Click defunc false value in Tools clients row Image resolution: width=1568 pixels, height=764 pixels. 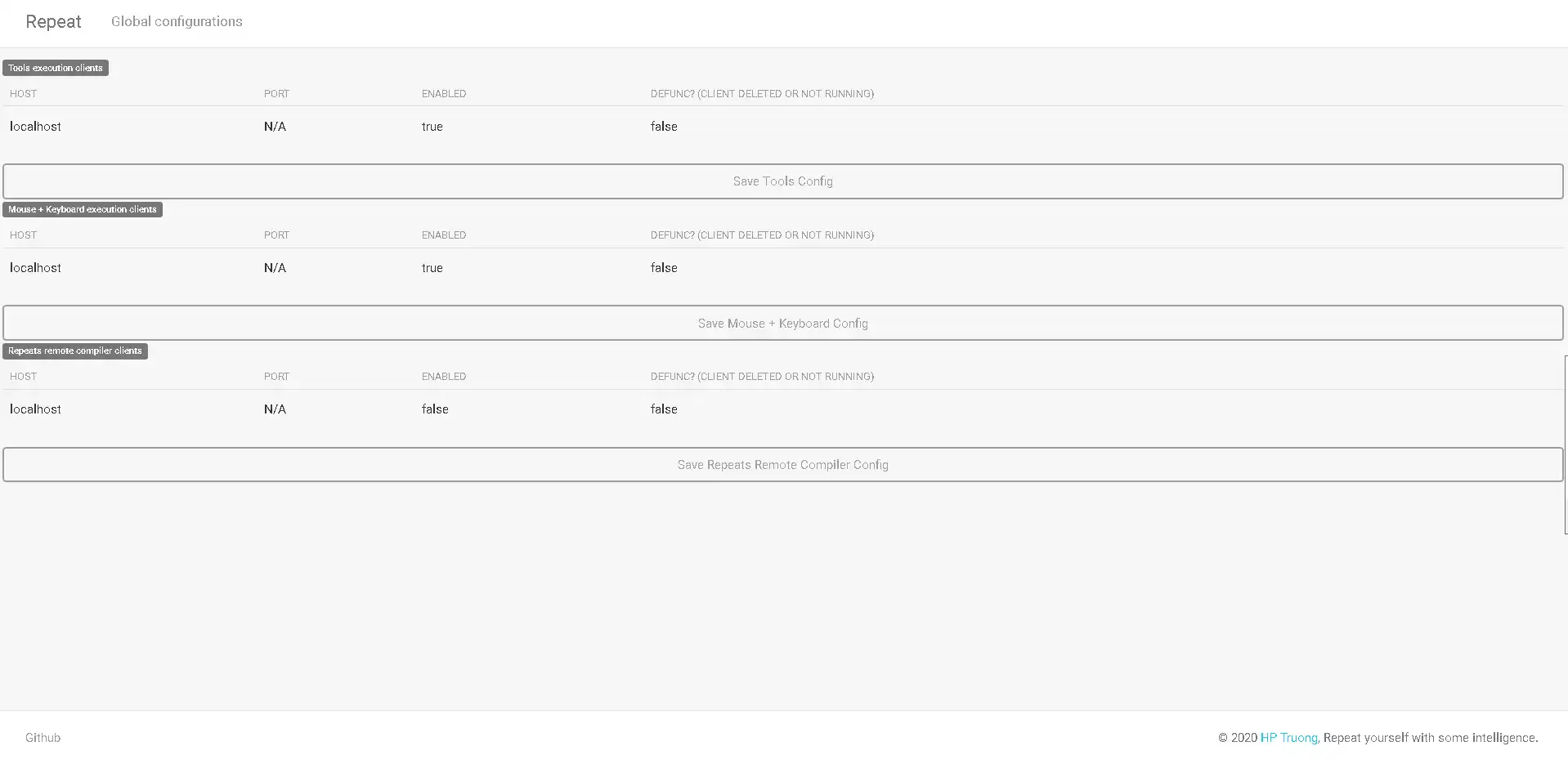click(x=664, y=127)
